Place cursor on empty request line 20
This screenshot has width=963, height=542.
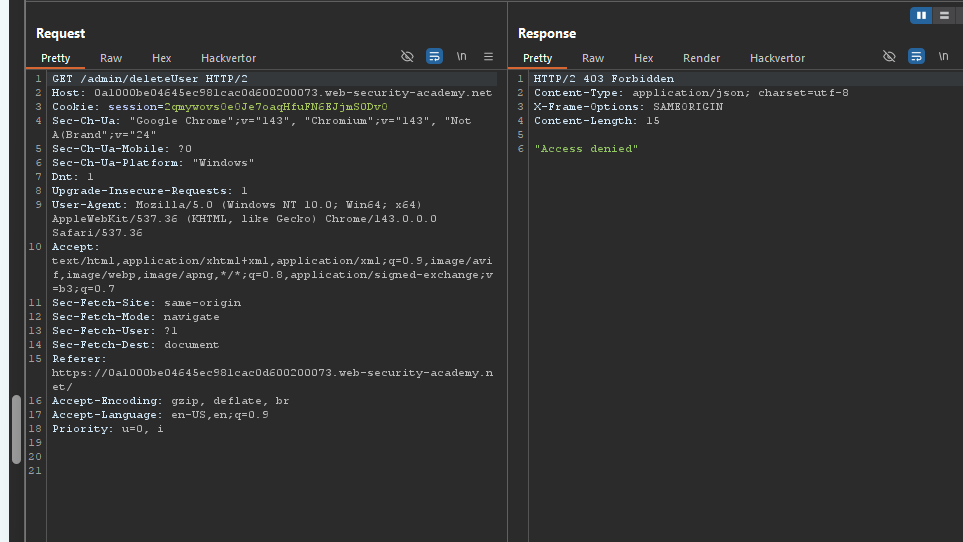coord(271,457)
